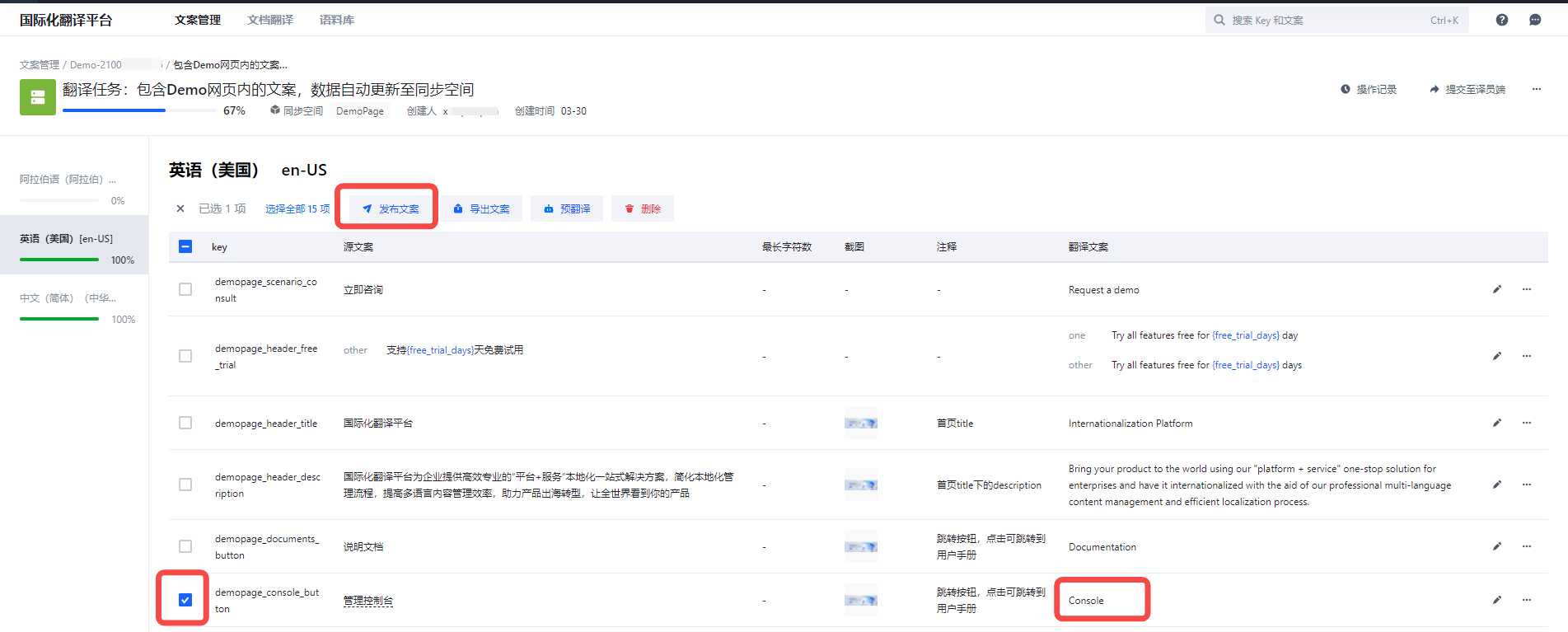Clear selection with the X icon
The height and width of the screenshot is (632, 1568).
coord(180,208)
